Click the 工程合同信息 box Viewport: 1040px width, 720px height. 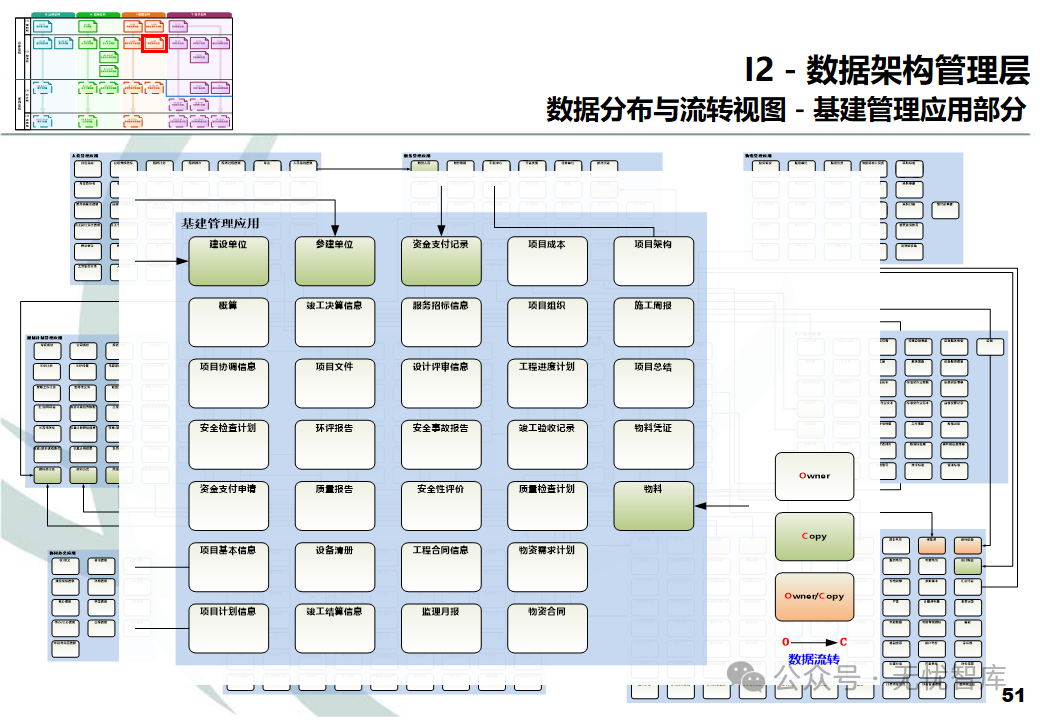441,567
